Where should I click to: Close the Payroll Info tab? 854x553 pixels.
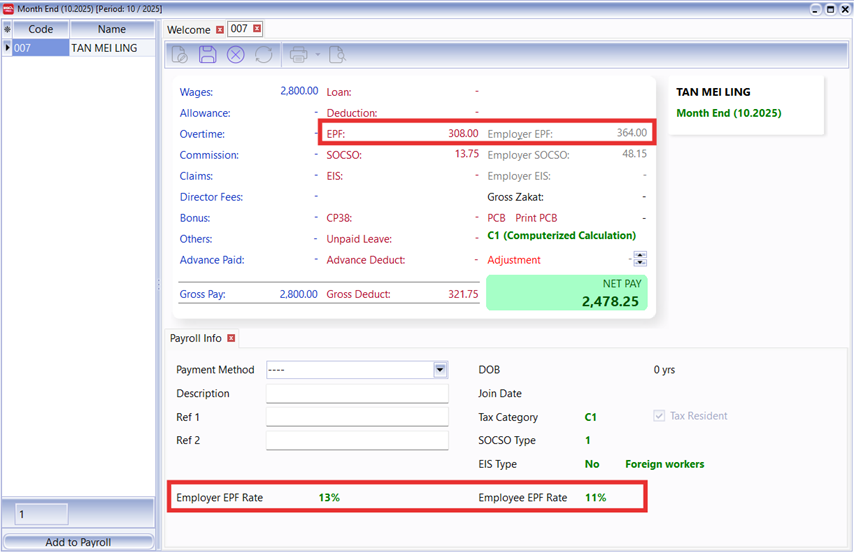pos(231,338)
